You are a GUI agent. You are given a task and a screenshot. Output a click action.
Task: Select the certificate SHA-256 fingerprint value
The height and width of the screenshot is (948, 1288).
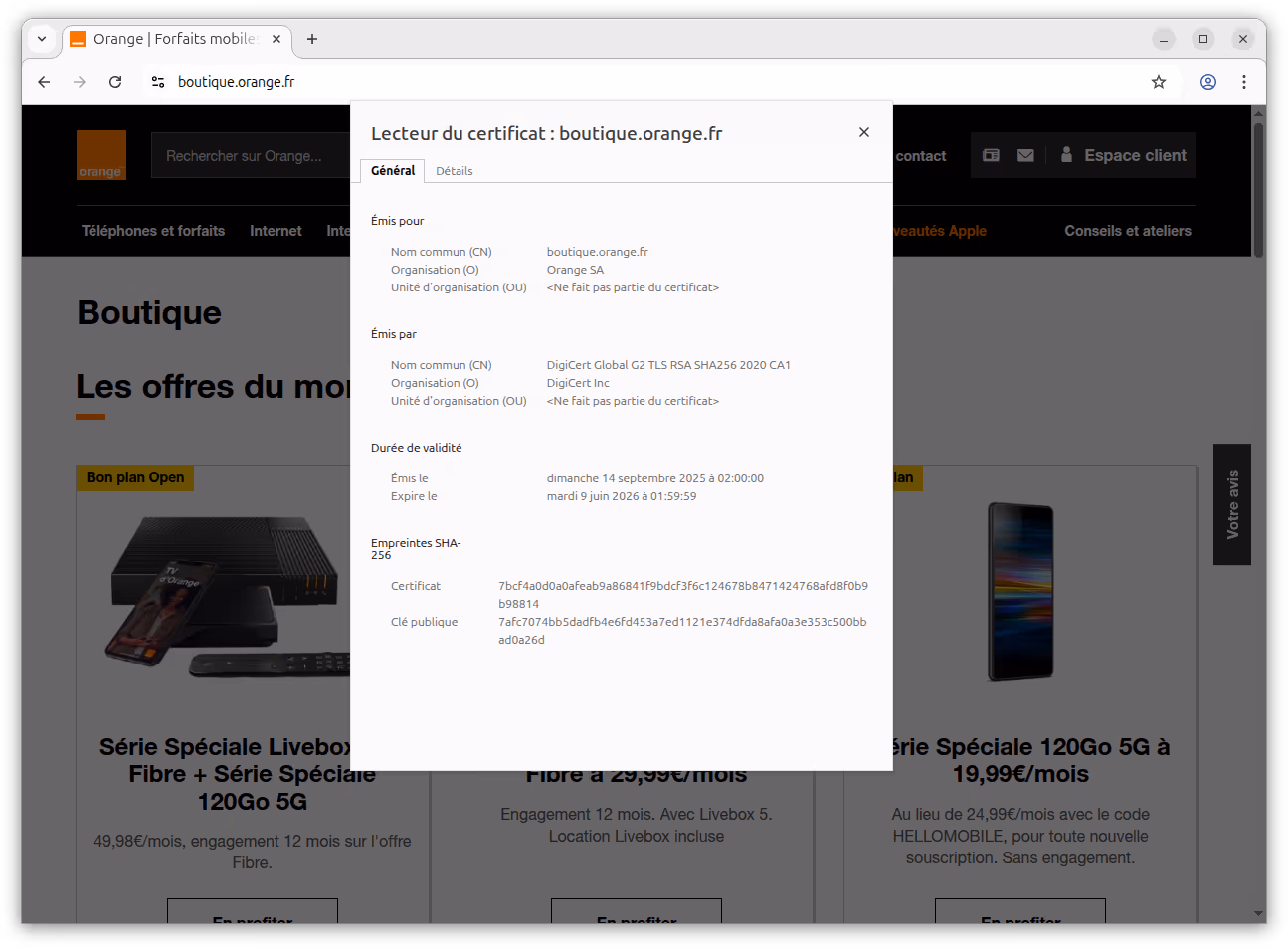tap(683, 595)
